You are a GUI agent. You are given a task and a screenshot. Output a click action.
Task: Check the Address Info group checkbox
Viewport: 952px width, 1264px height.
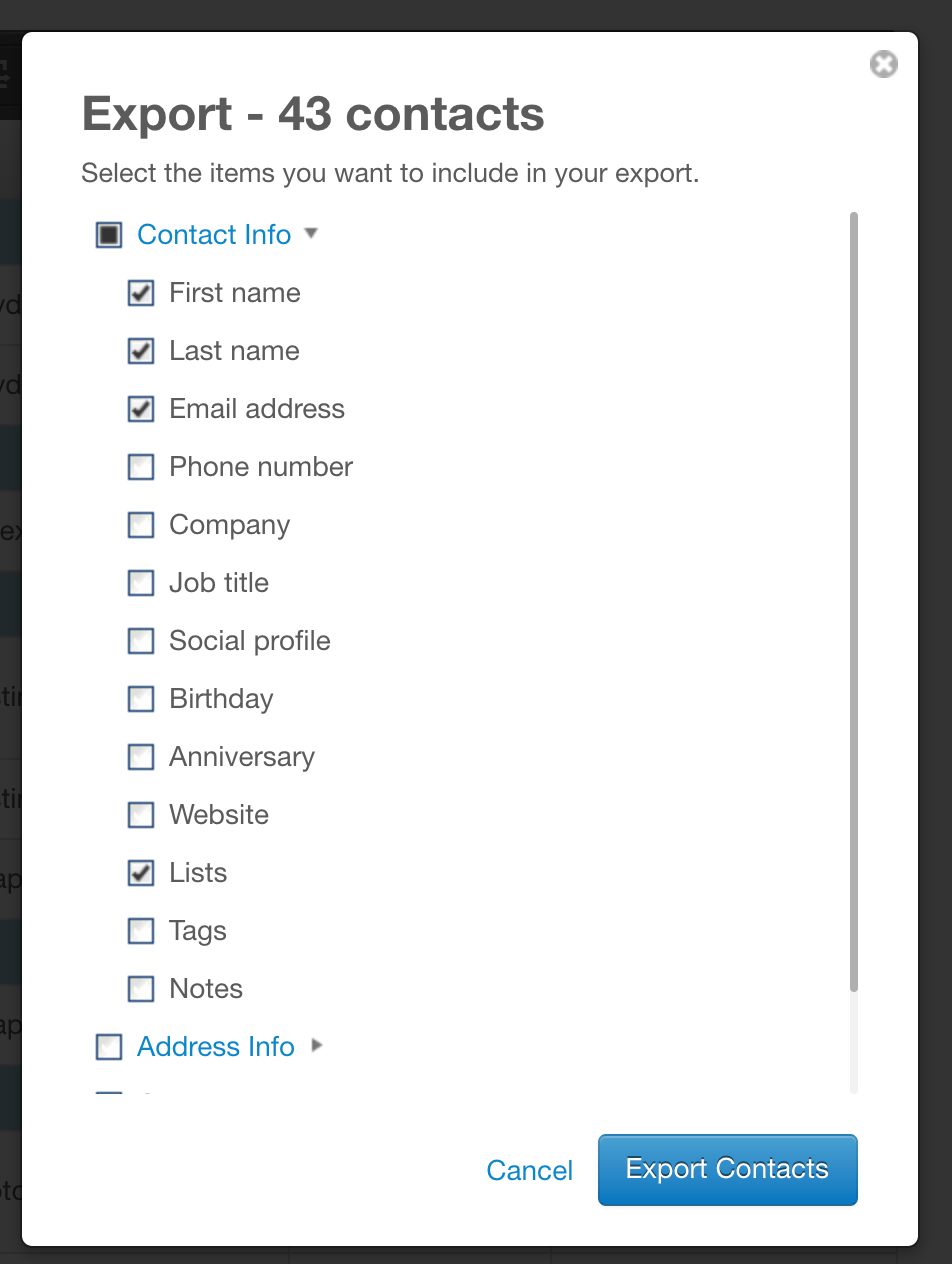click(109, 1047)
